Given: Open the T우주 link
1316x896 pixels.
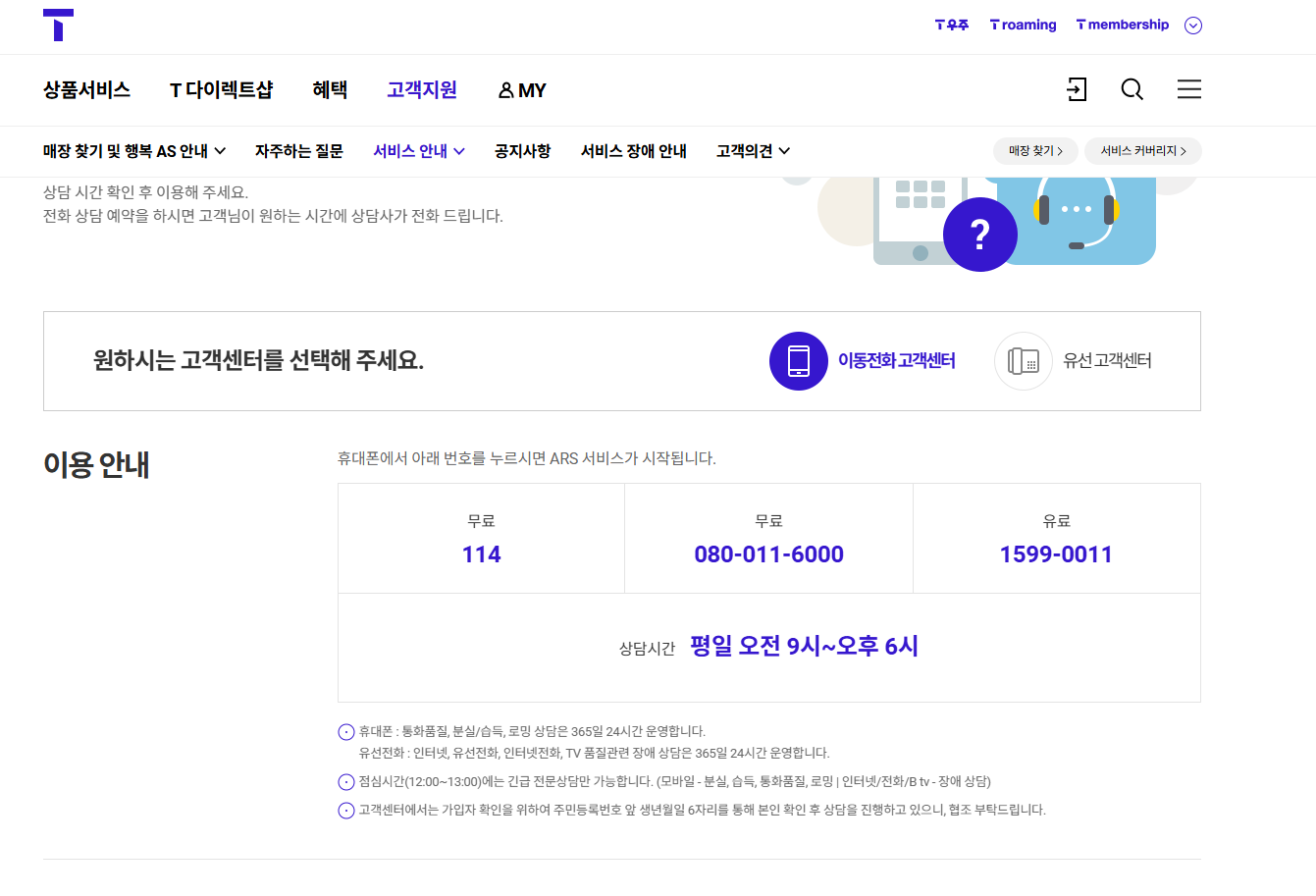Looking at the screenshot, I should tap(952, 25).
